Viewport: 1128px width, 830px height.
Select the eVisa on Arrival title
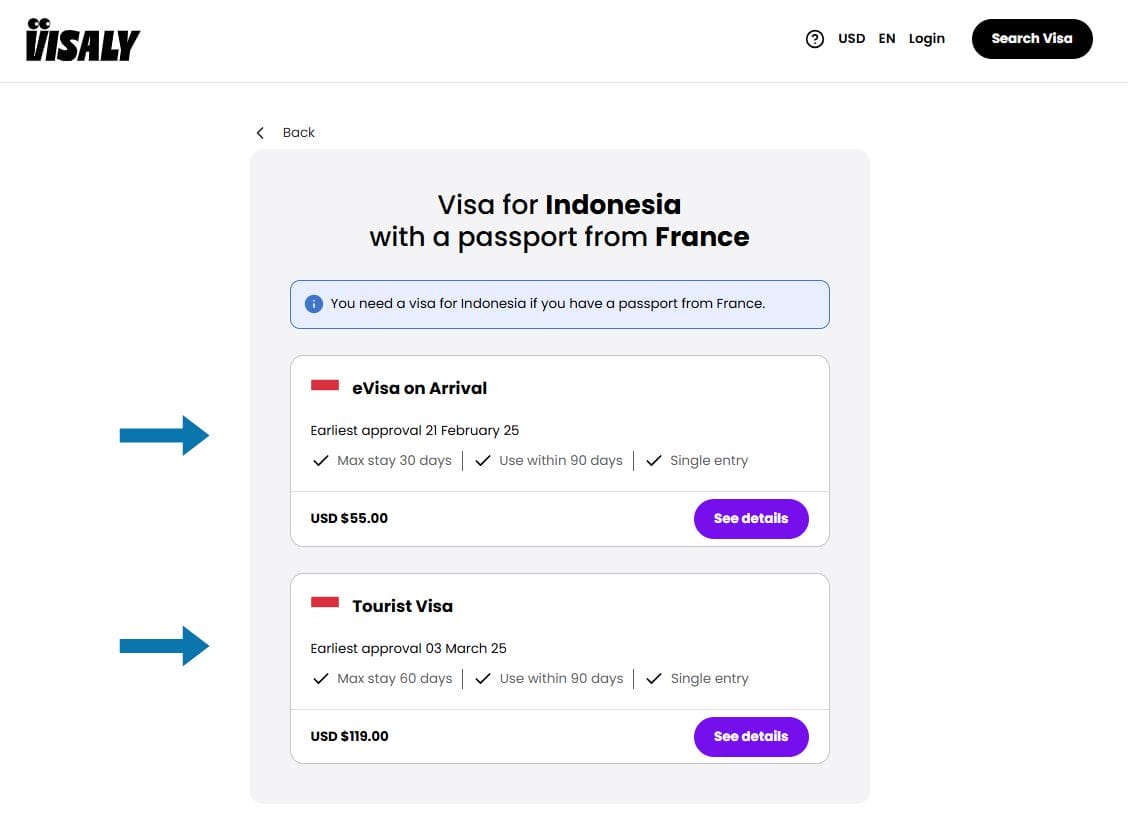[420, 388]
